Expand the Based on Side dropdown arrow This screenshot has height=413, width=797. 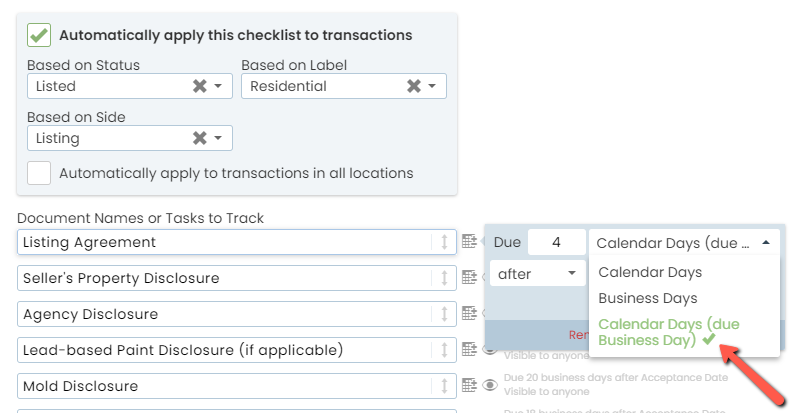tap(218, 139)
